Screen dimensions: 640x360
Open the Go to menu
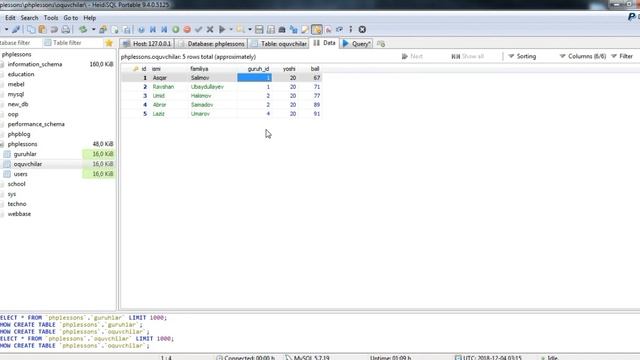pos(71,18)
